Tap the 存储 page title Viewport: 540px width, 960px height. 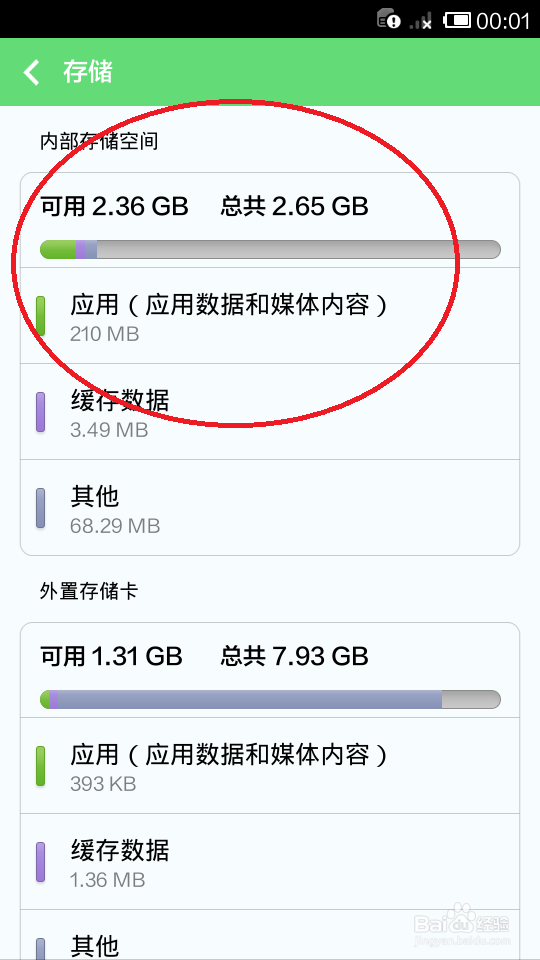pyautogui.click(x=88, y=72)
